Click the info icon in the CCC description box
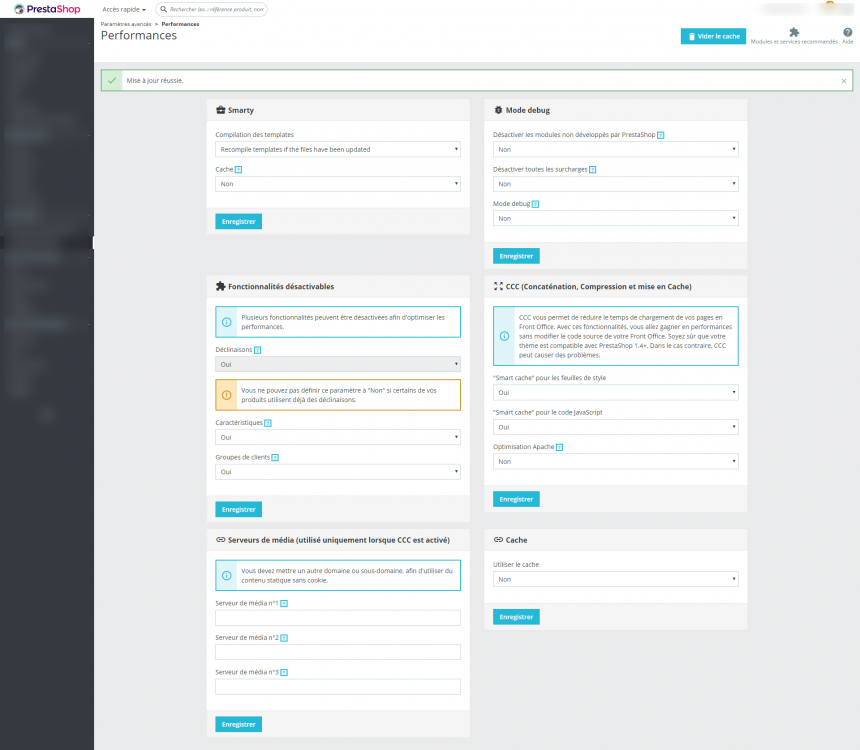 pyautogui.click(x=505, y=336)
